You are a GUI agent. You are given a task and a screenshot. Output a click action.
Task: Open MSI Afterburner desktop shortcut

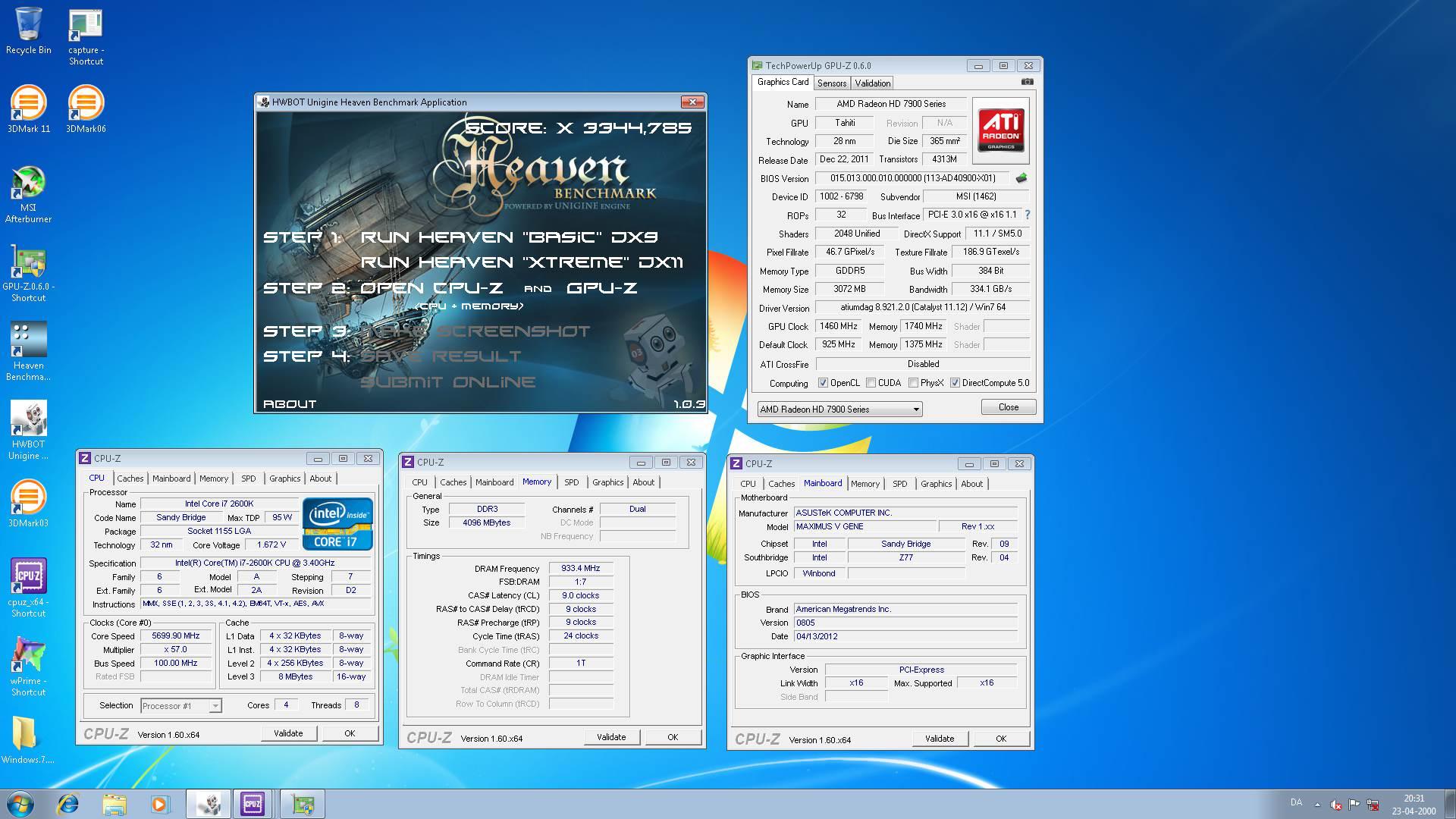pos(28,194)
